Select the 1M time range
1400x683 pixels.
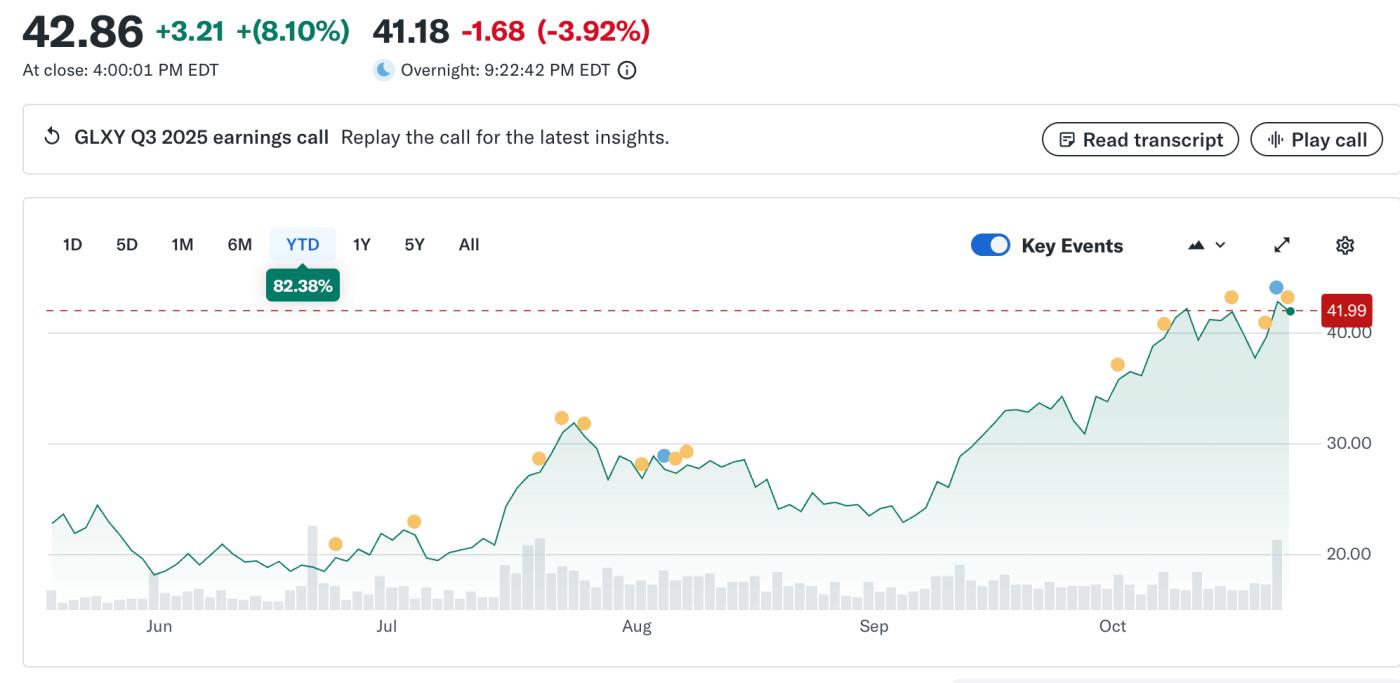(182, 244)
